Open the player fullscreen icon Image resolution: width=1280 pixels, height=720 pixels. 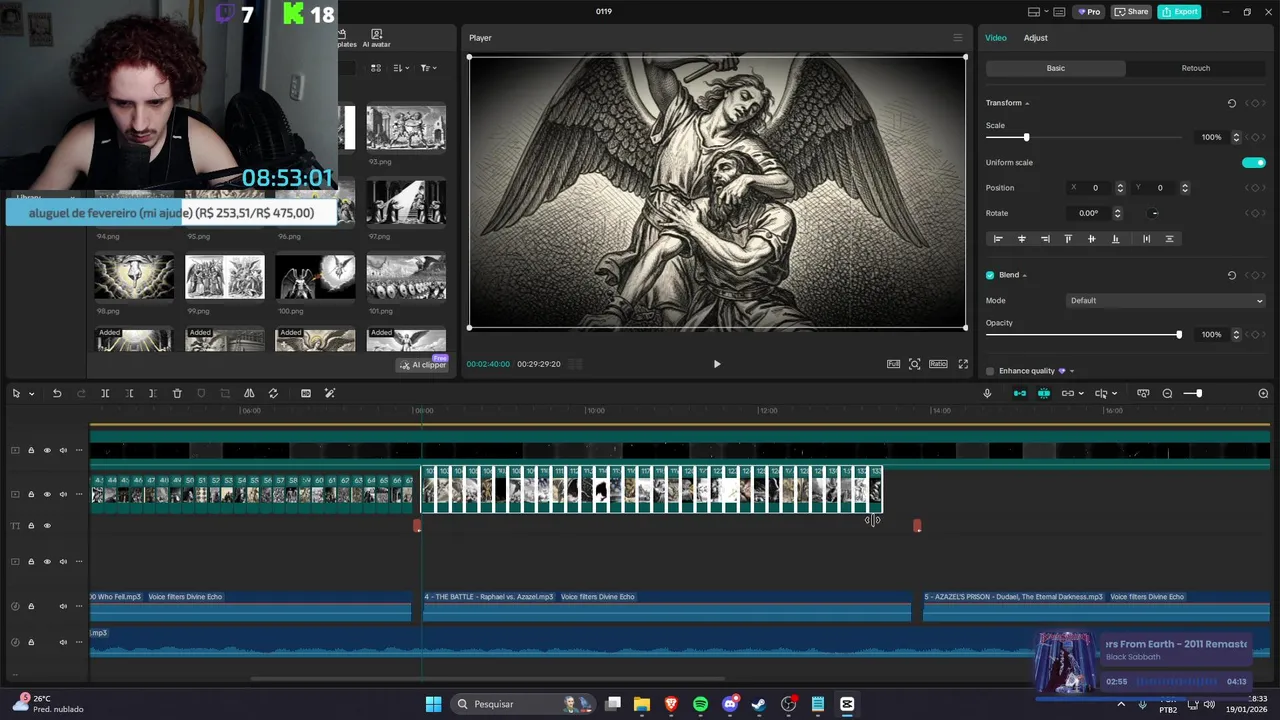963,364
